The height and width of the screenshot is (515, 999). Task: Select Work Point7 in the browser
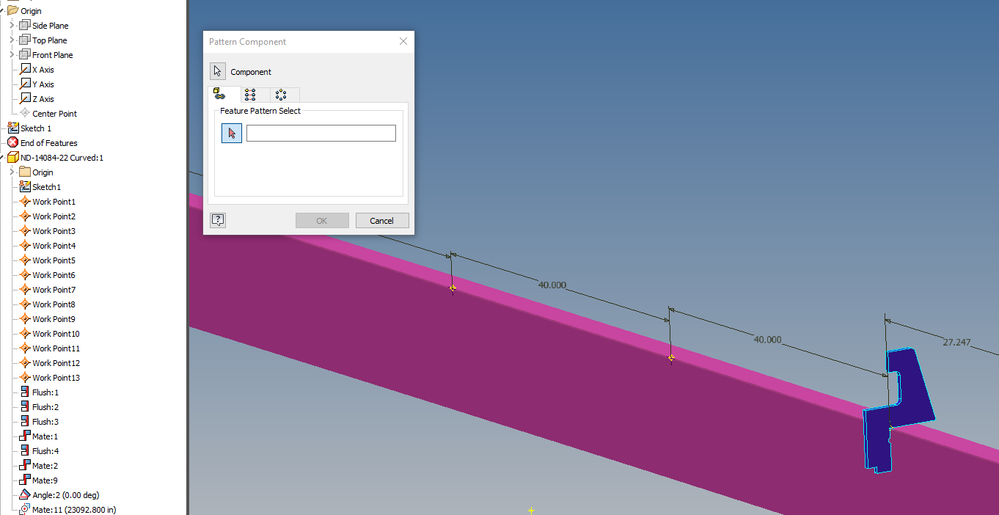pyautogui.click(x=54, y=289)
